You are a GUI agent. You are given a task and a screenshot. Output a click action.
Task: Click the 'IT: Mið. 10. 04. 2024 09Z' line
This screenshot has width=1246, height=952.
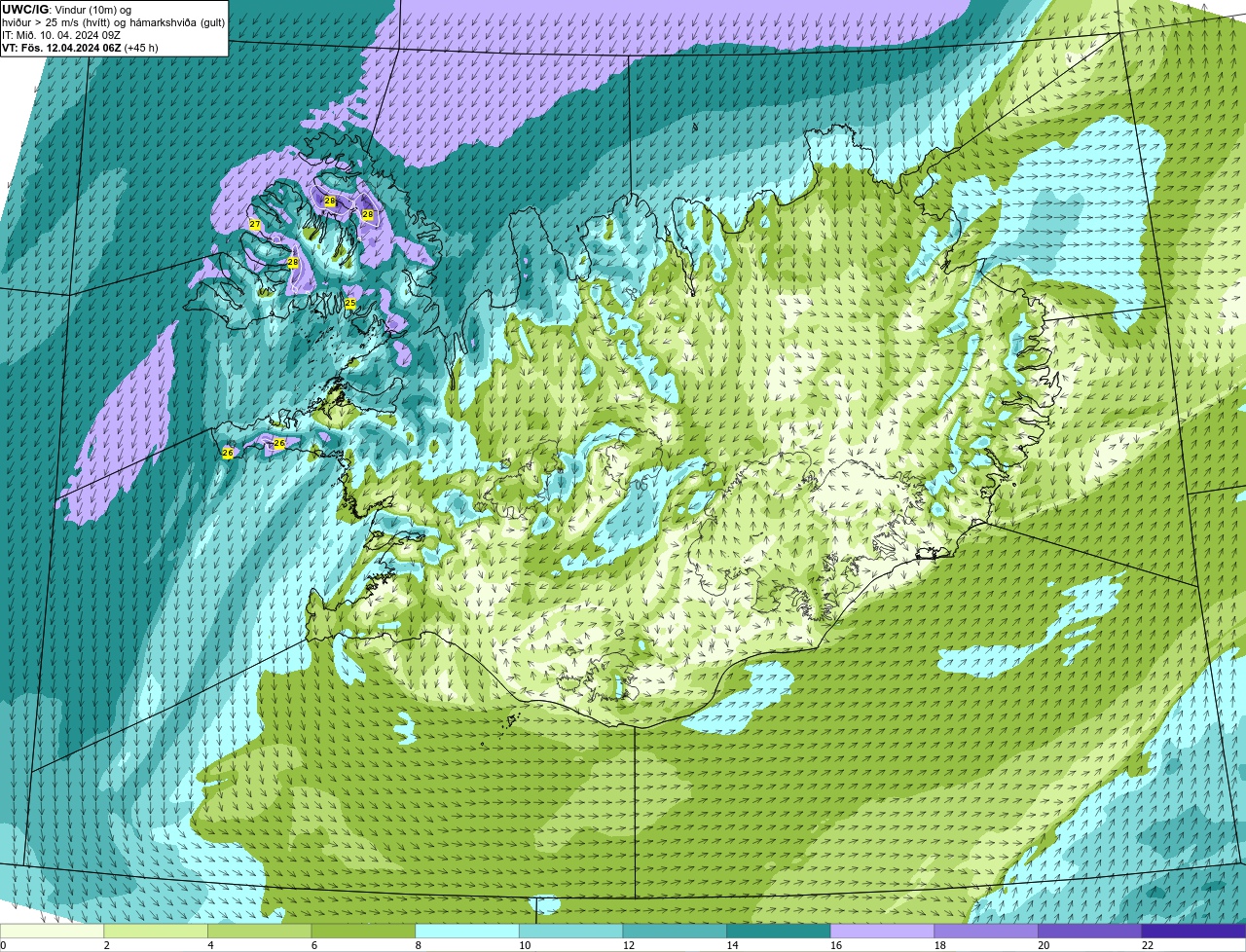(61, 34)
